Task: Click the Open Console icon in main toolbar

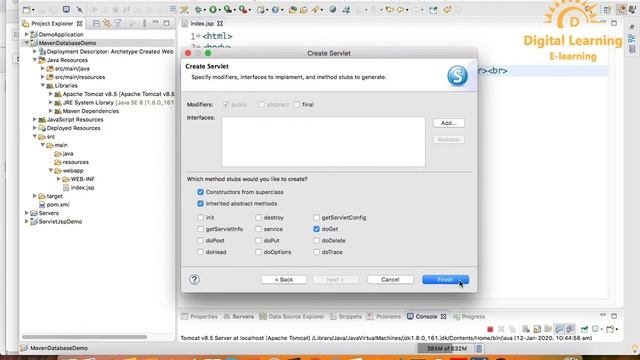Action: pos(67,9)
